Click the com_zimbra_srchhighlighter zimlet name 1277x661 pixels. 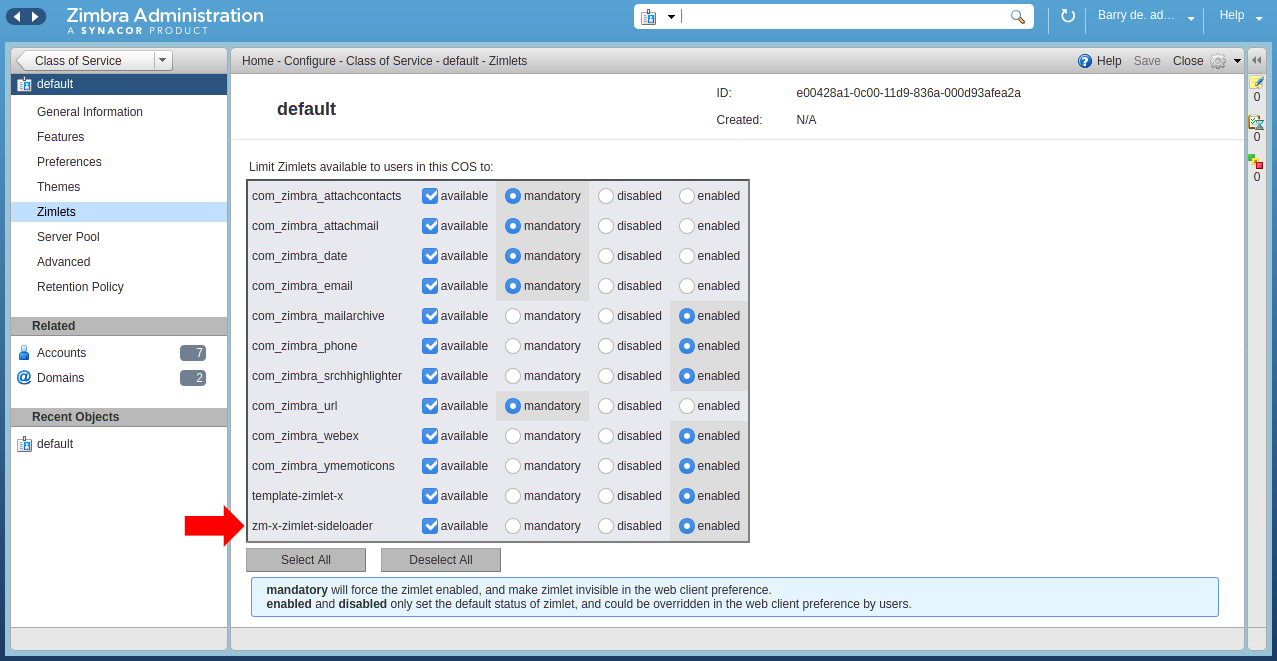click(x=327, y=376)
